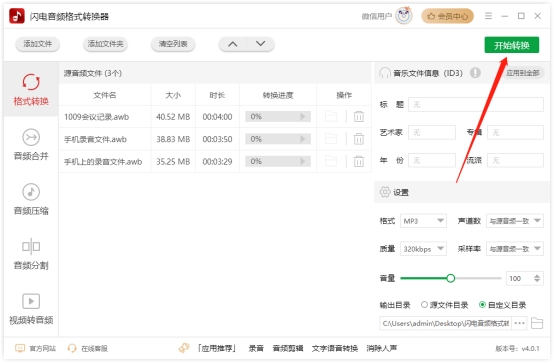Screen dimensions: 554x363
Task: Open the 会员中心 member center
Action: point(447,16)
